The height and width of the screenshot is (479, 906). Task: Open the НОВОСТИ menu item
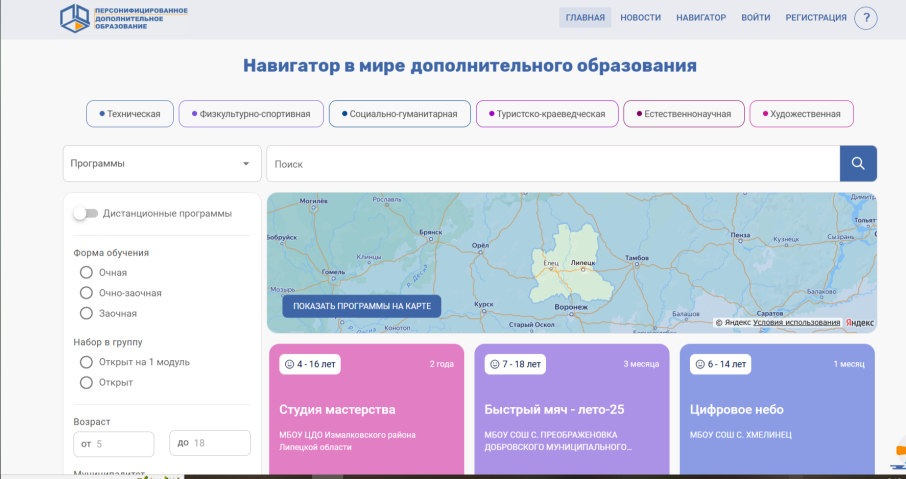coord(640,18)
